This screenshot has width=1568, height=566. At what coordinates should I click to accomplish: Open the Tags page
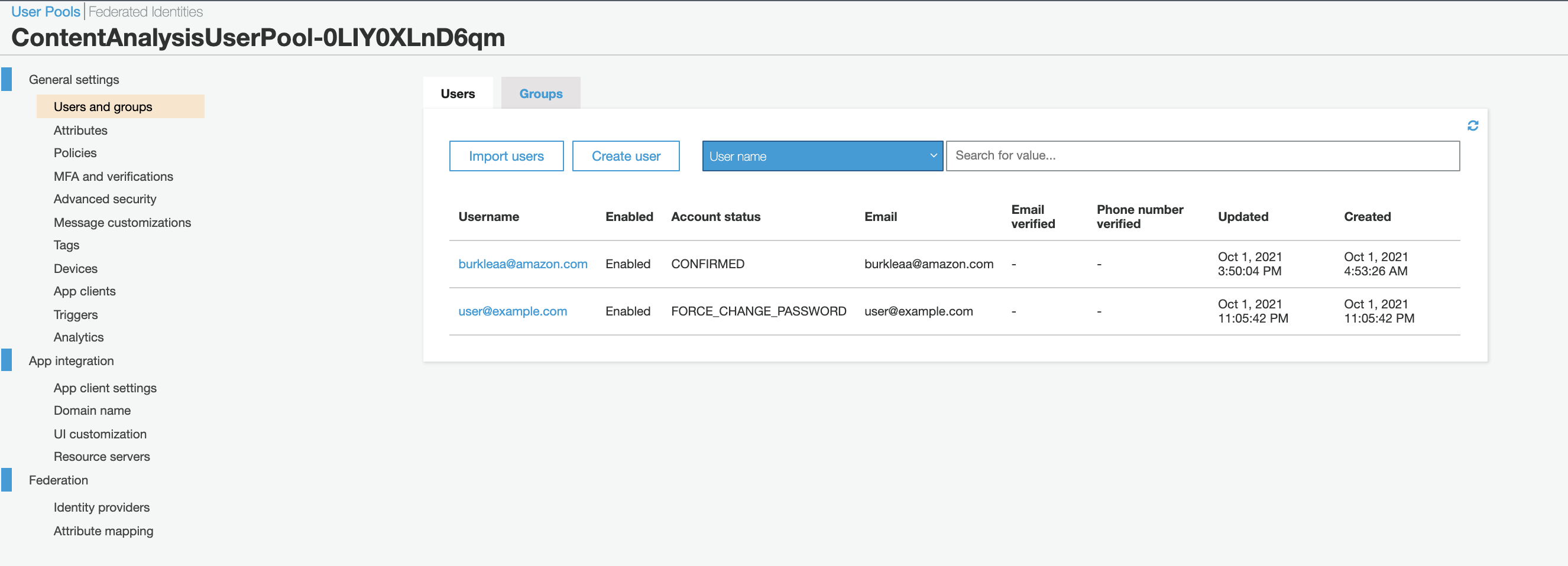pos(66,246)
